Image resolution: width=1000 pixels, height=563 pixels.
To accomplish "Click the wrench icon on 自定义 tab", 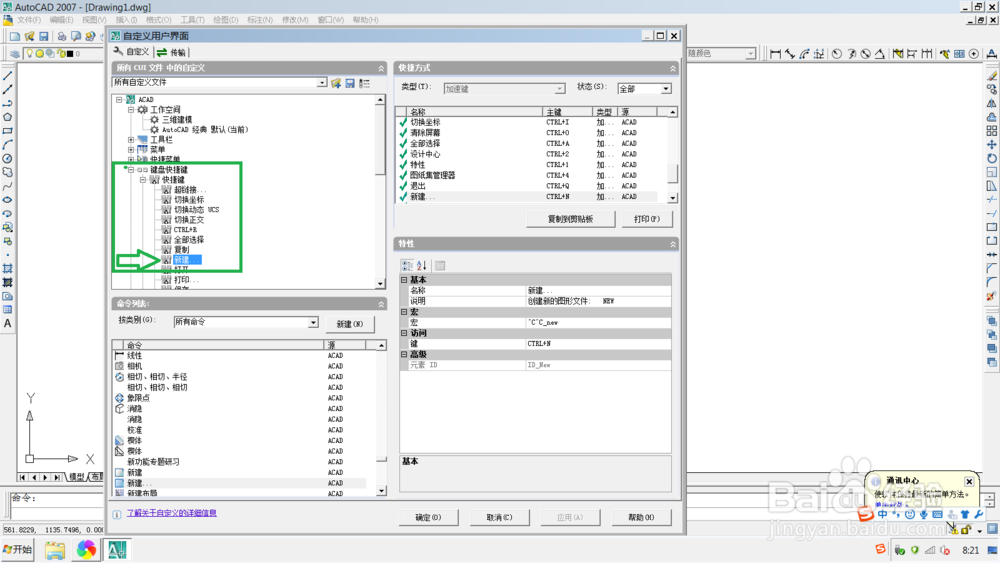I will point(118,52).
